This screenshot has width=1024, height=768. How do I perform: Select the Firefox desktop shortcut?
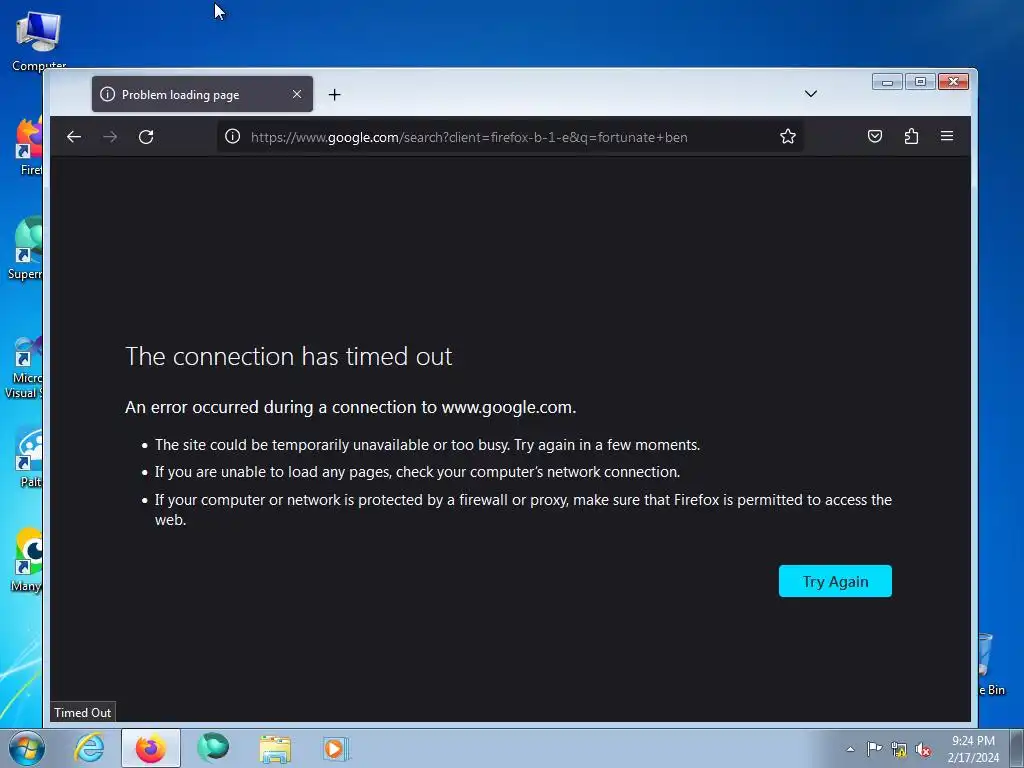pyautogui.click(x=29, y=147)
